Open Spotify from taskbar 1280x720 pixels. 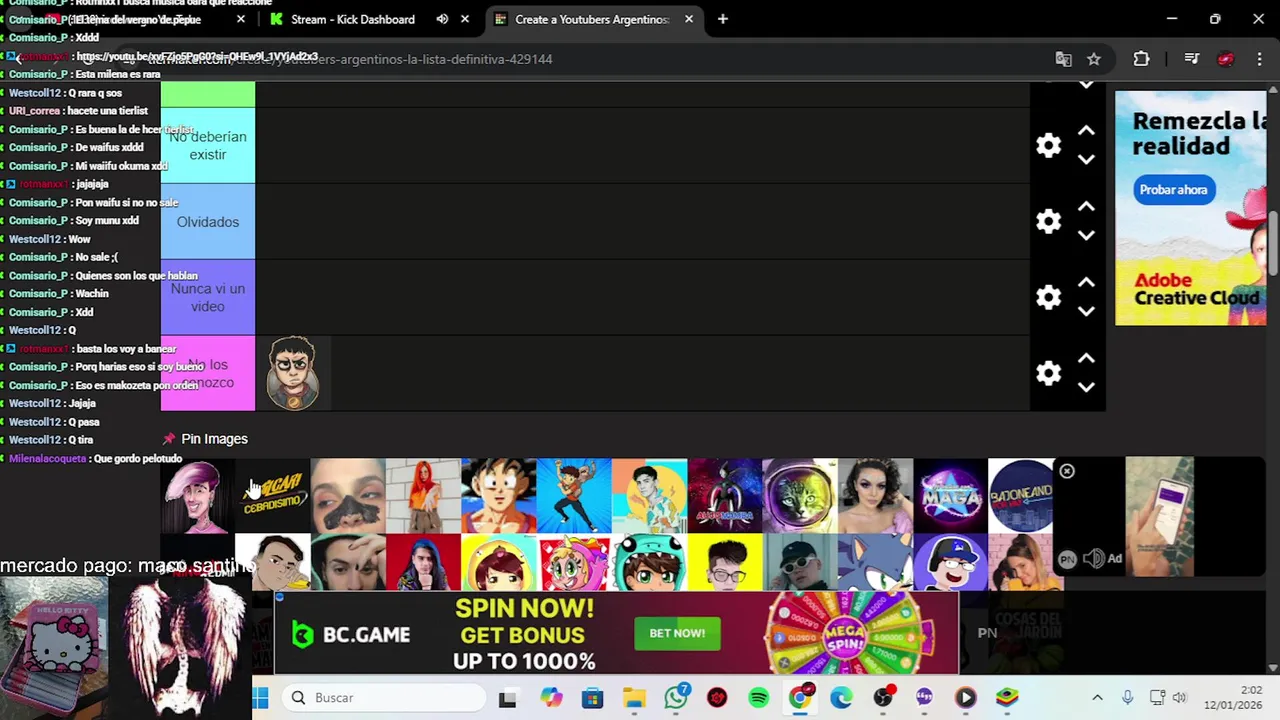(758, 698)
